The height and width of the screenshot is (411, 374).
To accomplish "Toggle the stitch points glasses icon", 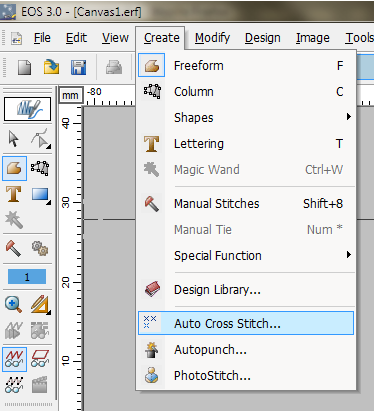I will (x=14, y=385).
